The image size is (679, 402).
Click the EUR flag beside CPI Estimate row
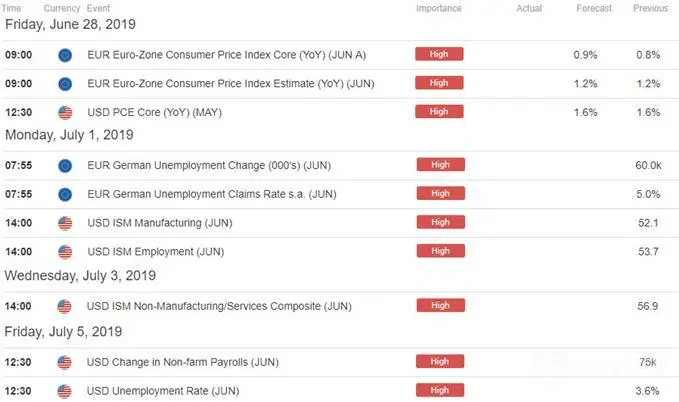(65, 84)
